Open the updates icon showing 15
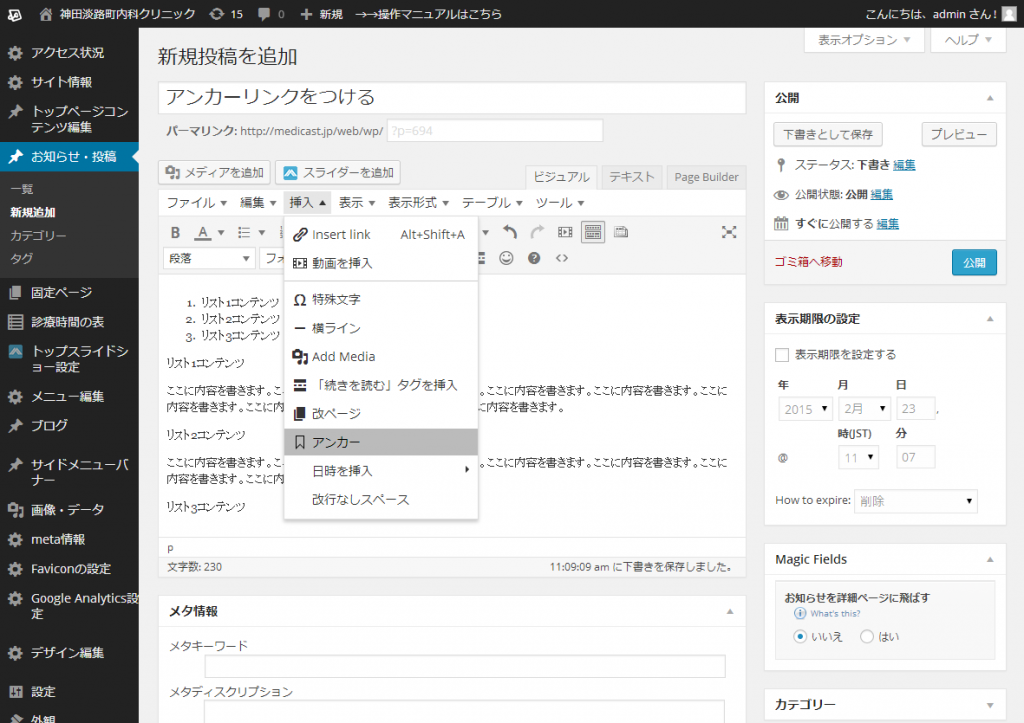The width and height of the screenshot is (1024, 723). click(226, 14)
